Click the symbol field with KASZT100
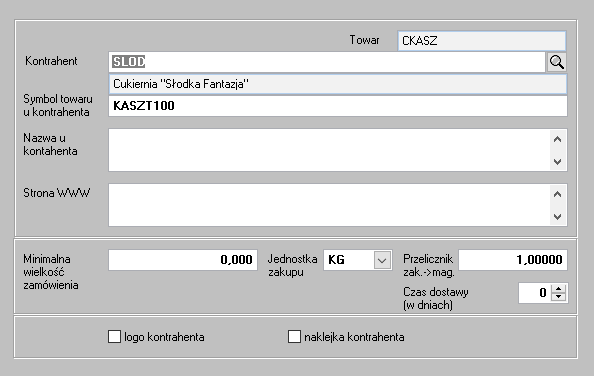 point(338,106)
